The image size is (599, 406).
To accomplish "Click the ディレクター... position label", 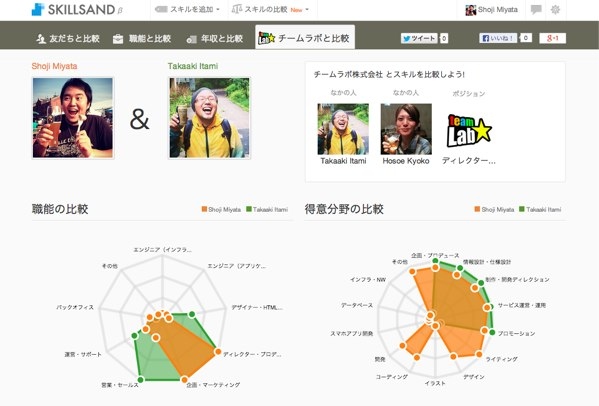I will click(x=469, y=161).
